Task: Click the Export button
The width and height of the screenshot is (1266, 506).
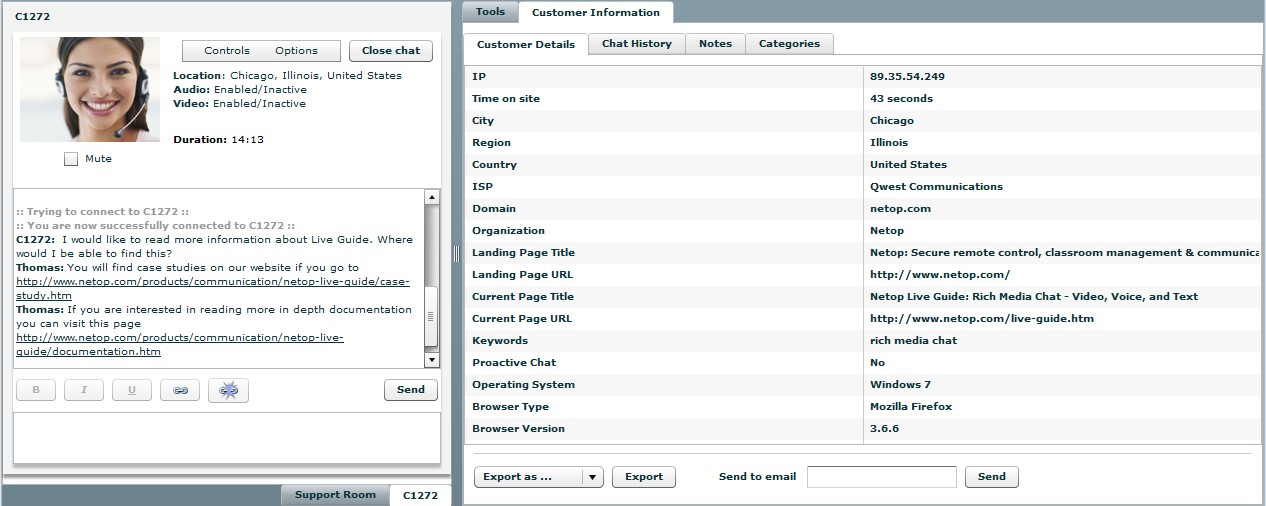Action: [x=644, y=477]
